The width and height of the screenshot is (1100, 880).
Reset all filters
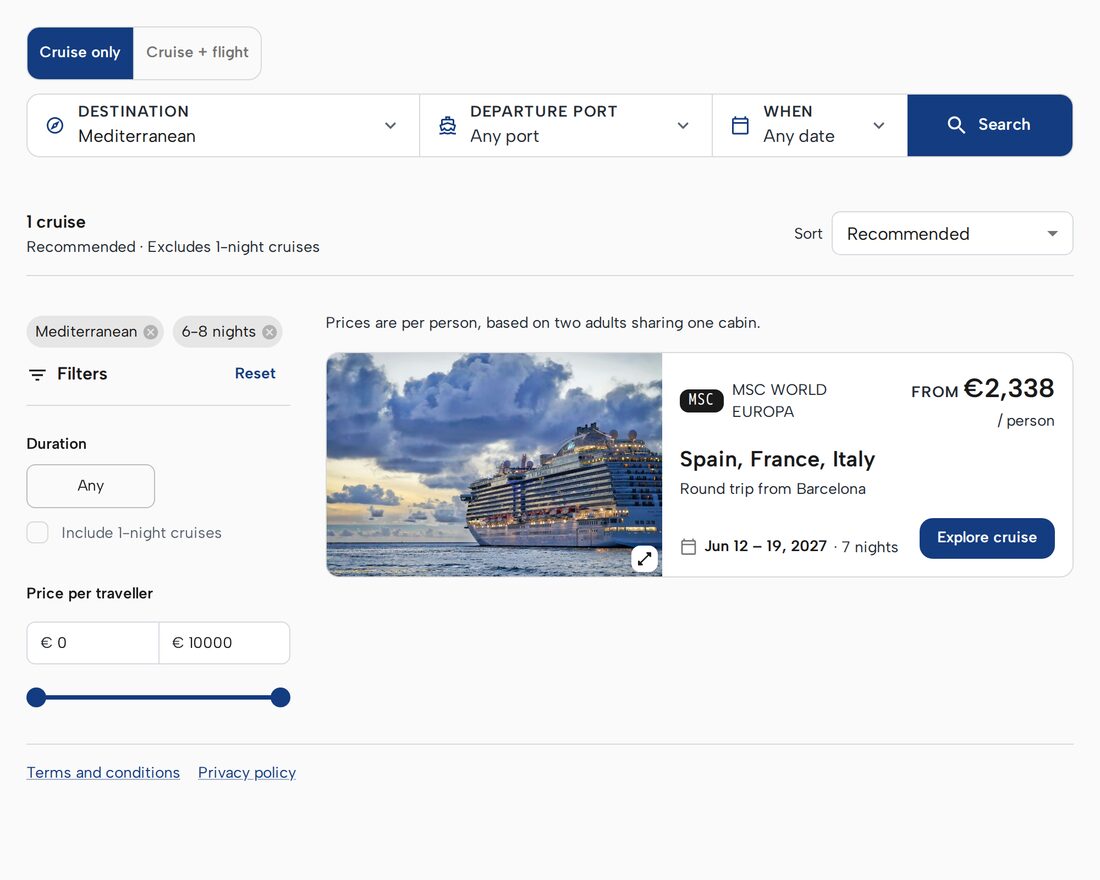pos(255,373)
